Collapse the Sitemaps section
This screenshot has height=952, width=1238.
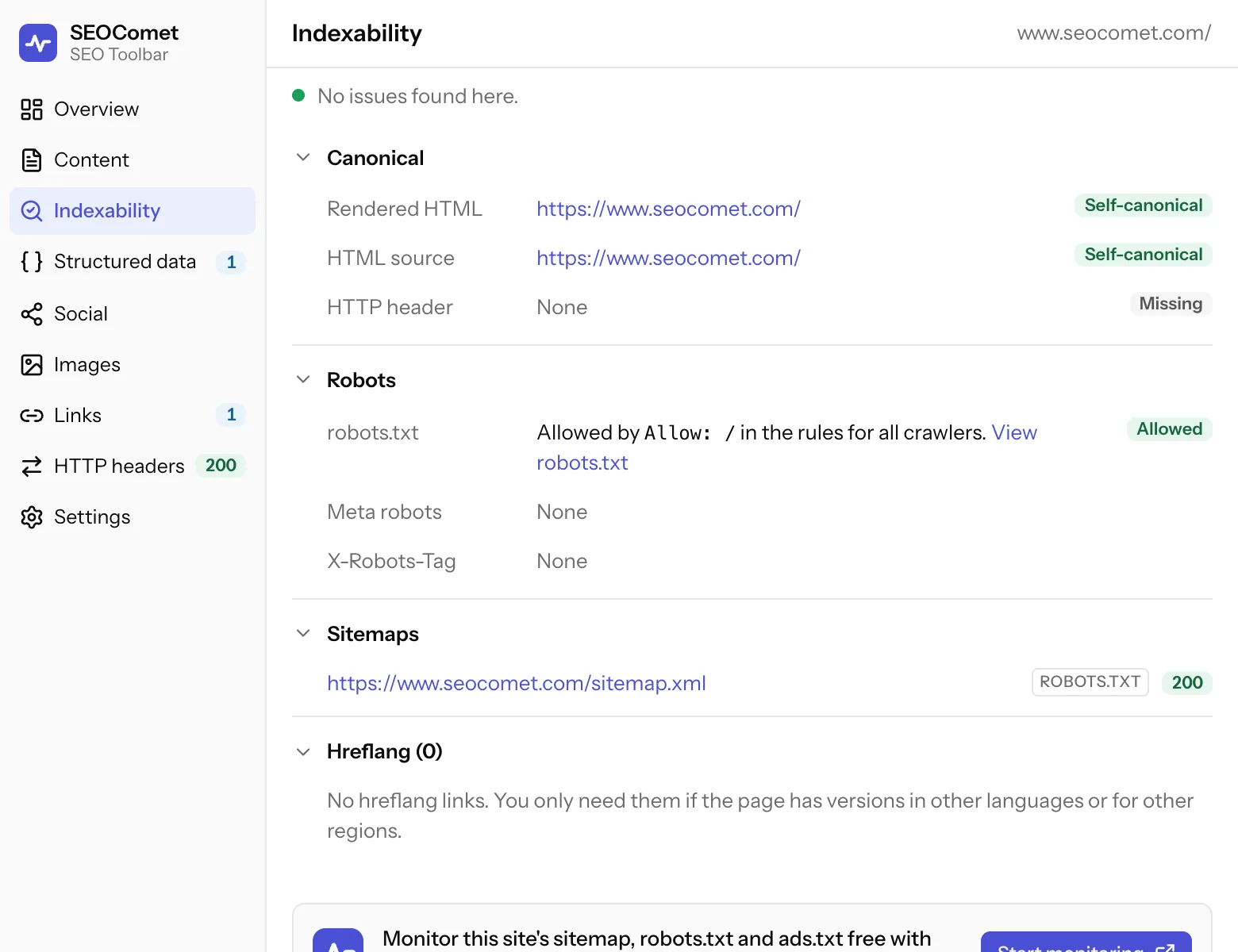pos(303,634)
